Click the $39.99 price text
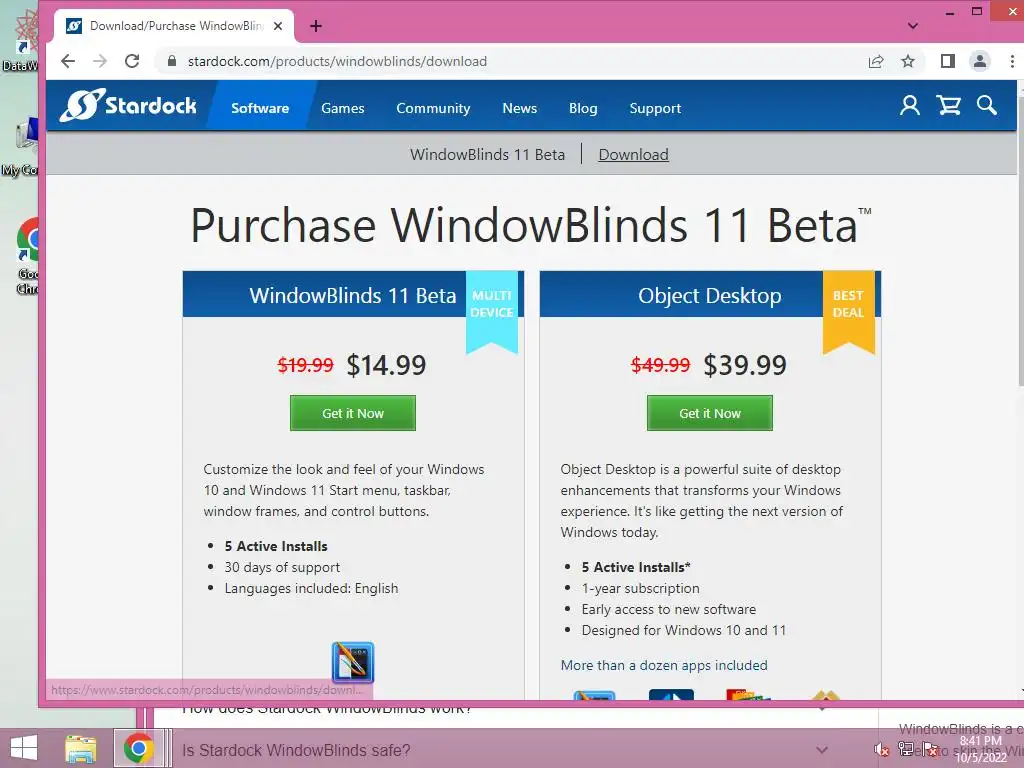This screenshot has width=1024, height=768. (745, 364)
